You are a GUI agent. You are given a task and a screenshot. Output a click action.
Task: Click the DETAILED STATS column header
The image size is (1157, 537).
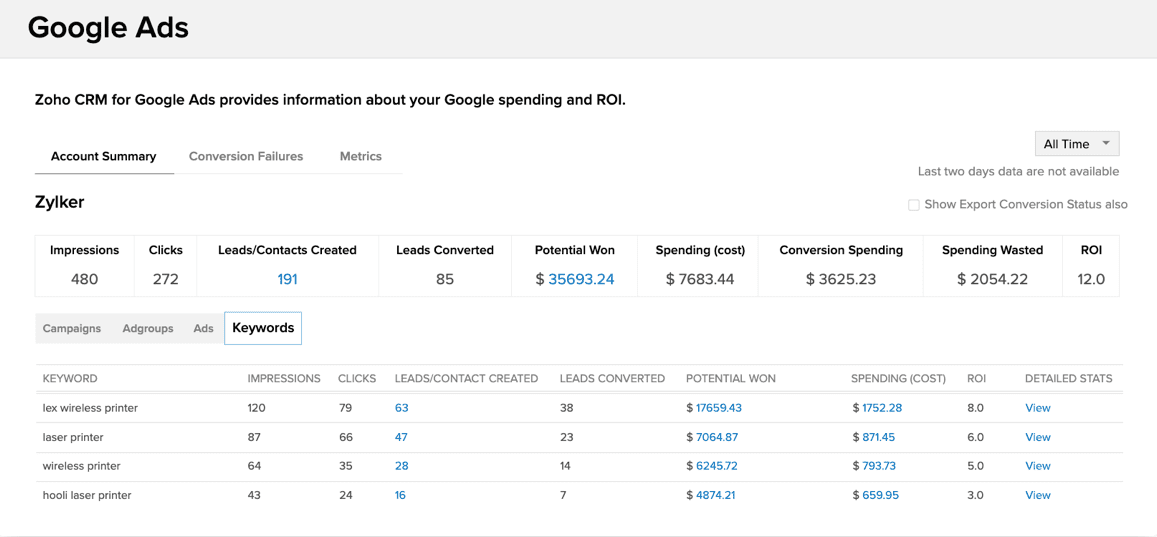tap(1068, 378)
